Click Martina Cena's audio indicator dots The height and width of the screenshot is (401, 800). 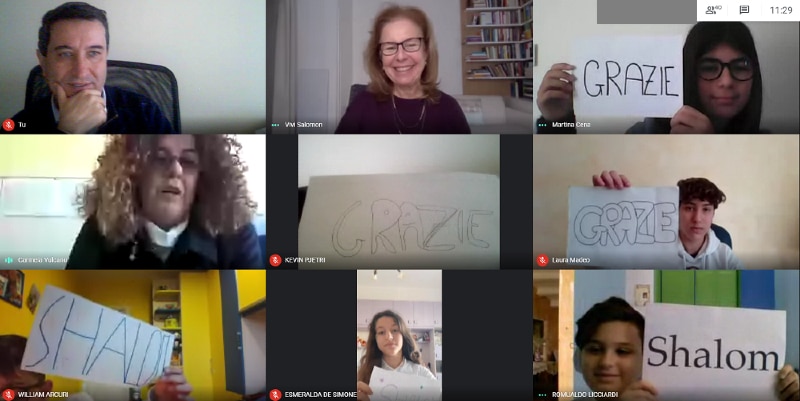tap(542, 124)
